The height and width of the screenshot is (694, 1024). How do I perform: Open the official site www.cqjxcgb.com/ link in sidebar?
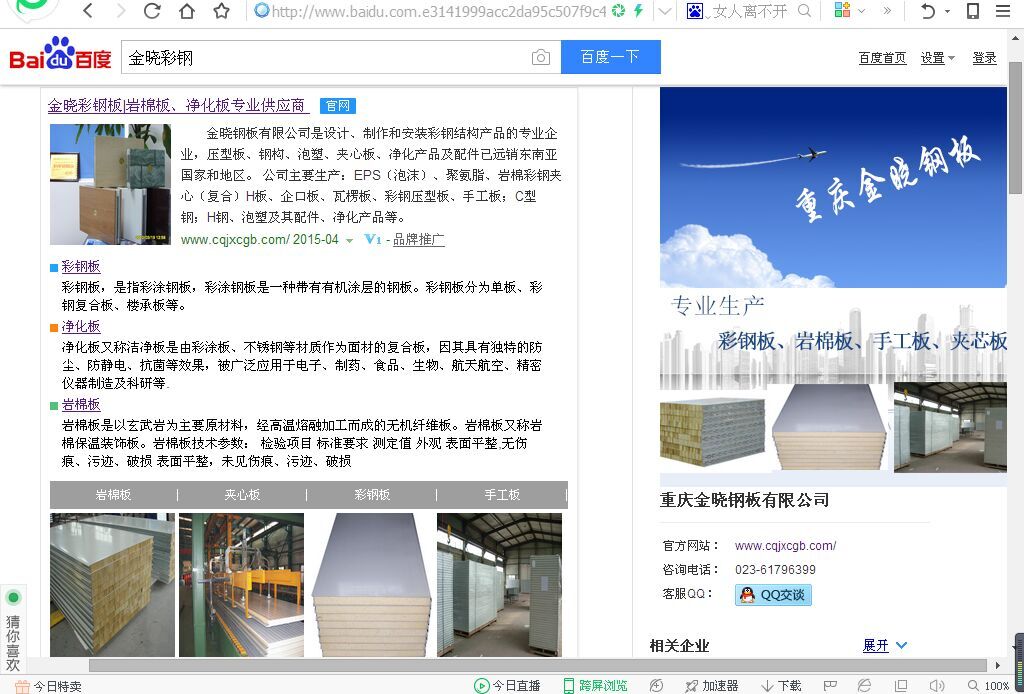[786, 546]
